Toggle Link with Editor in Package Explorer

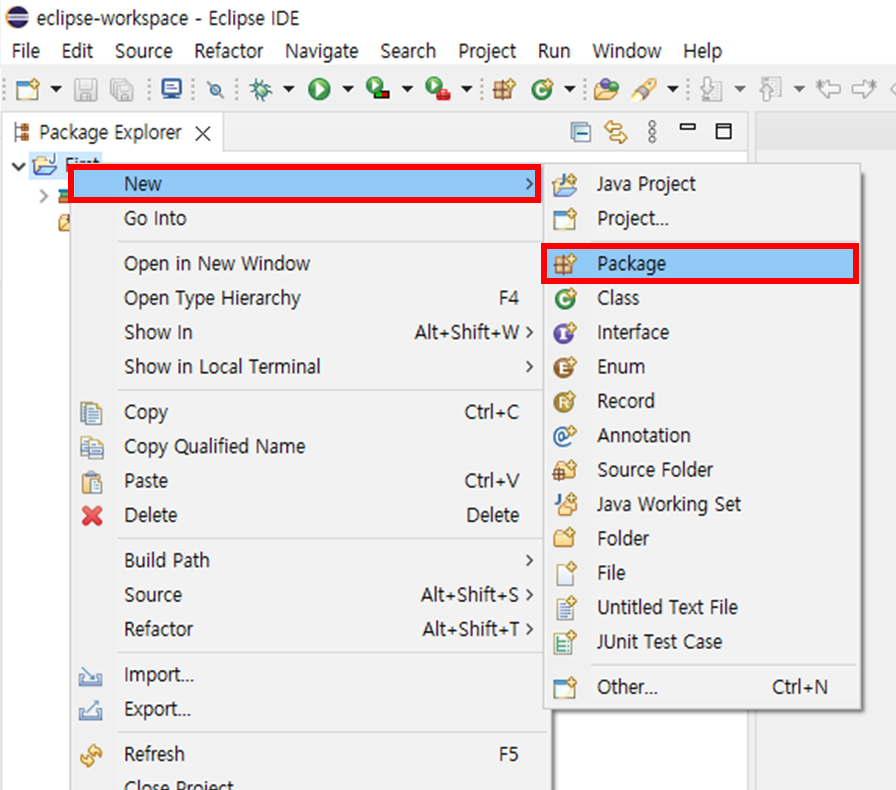(615, 132)
